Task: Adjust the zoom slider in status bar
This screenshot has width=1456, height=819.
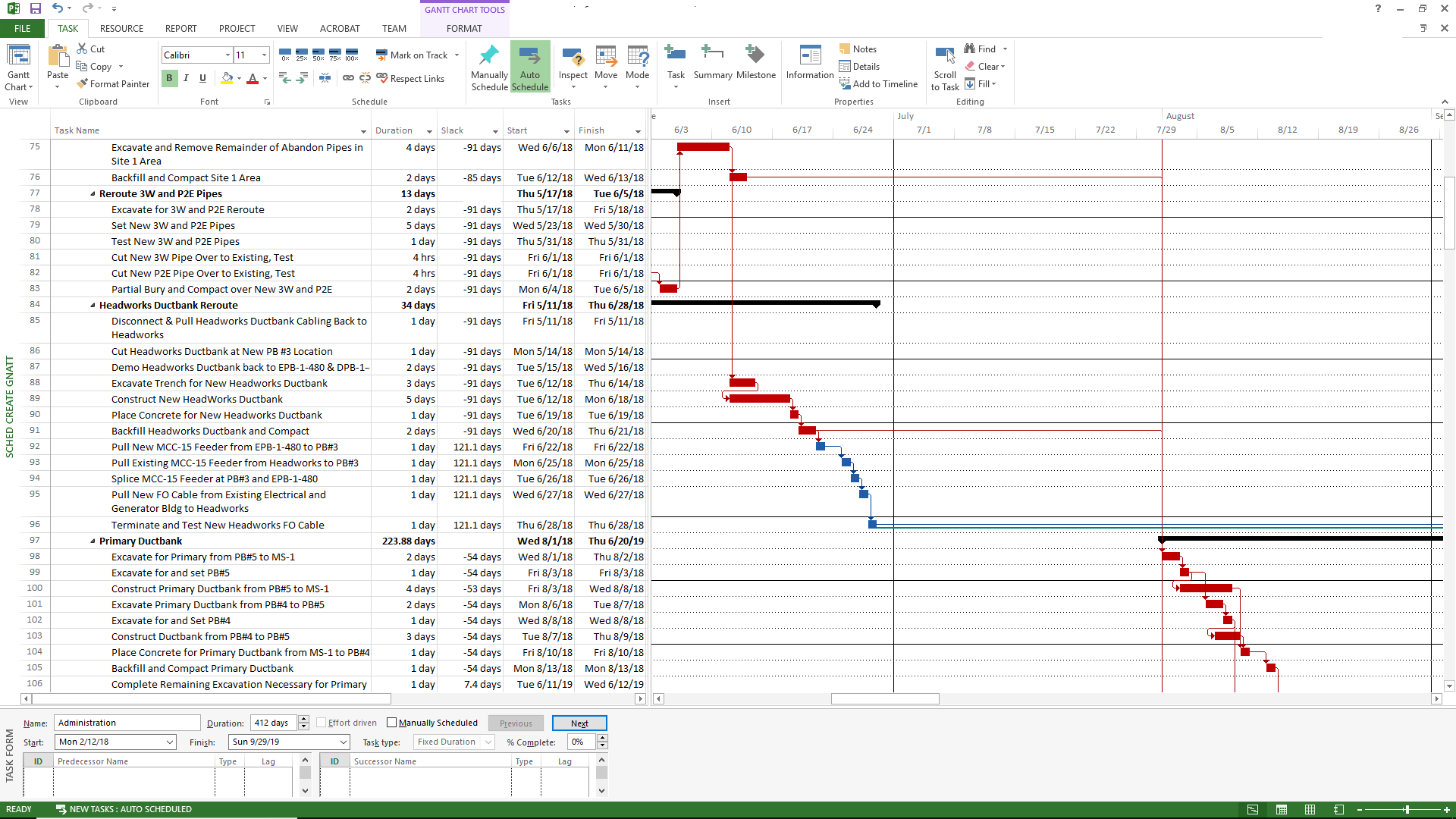Action: tap(1407, 810)
